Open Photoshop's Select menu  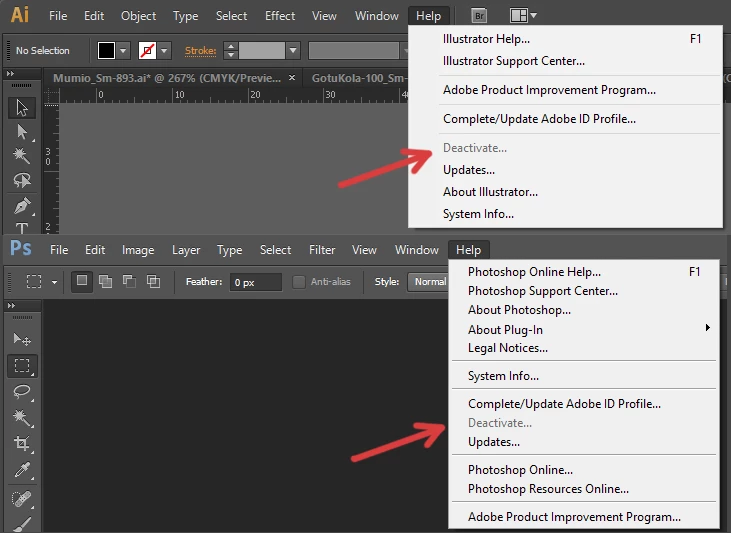point(276,250)
